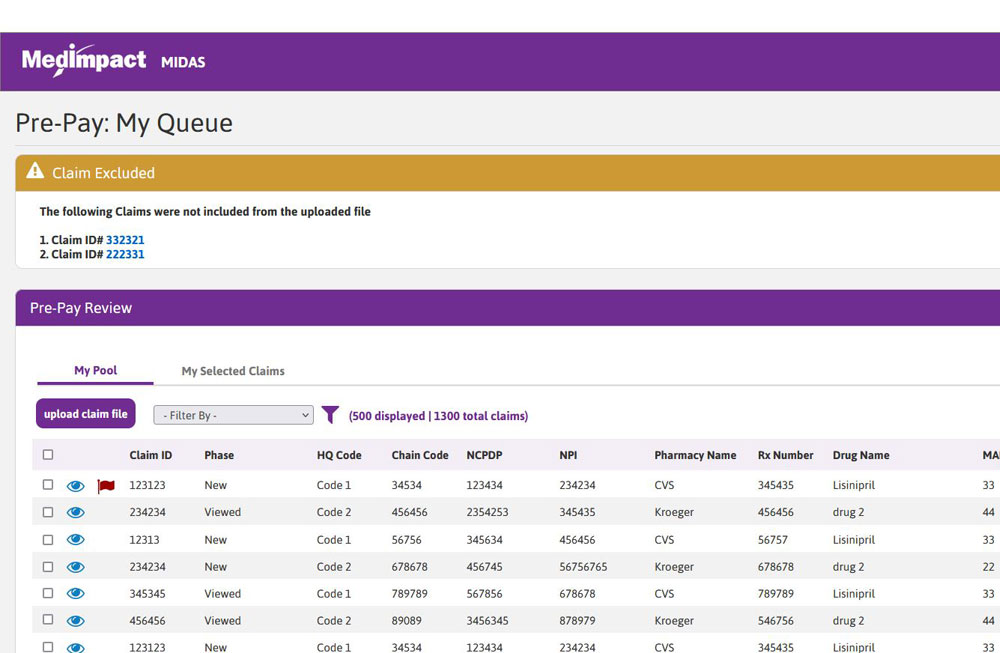
Task: Switch to the My Pool tab
Action: tap(96, 371)
